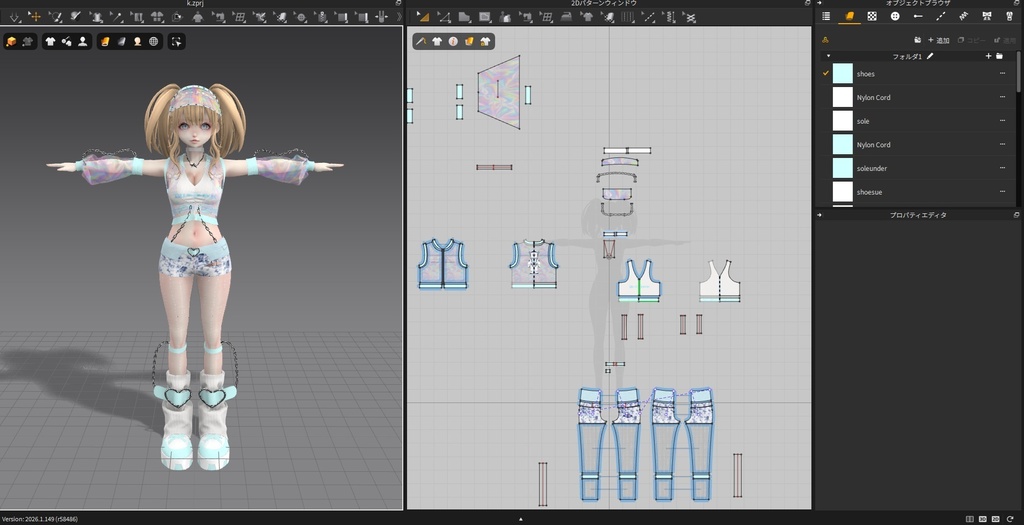The height and width of the screenshot is (525, 1024).
Task: Collapse プロパティエディタ panel using its left arrow
Action: tap(820, 215)
